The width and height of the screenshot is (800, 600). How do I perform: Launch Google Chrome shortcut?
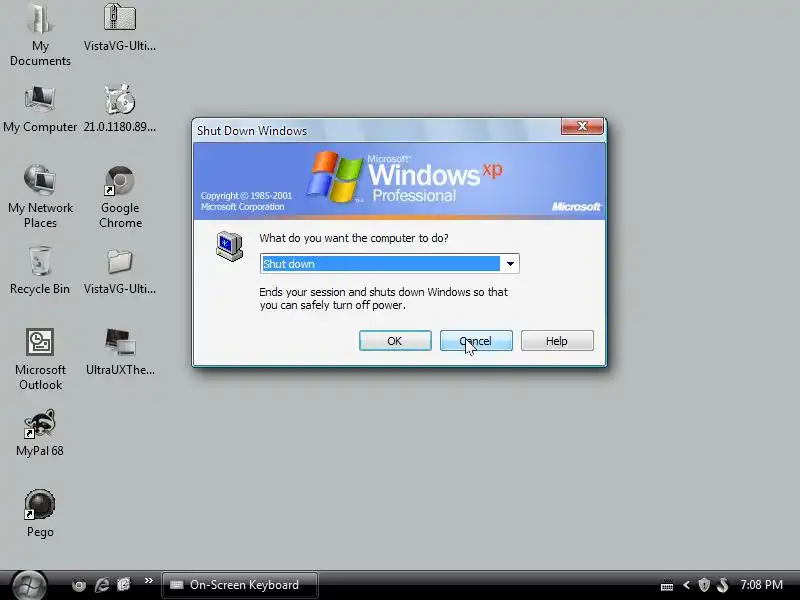[120, 196]
